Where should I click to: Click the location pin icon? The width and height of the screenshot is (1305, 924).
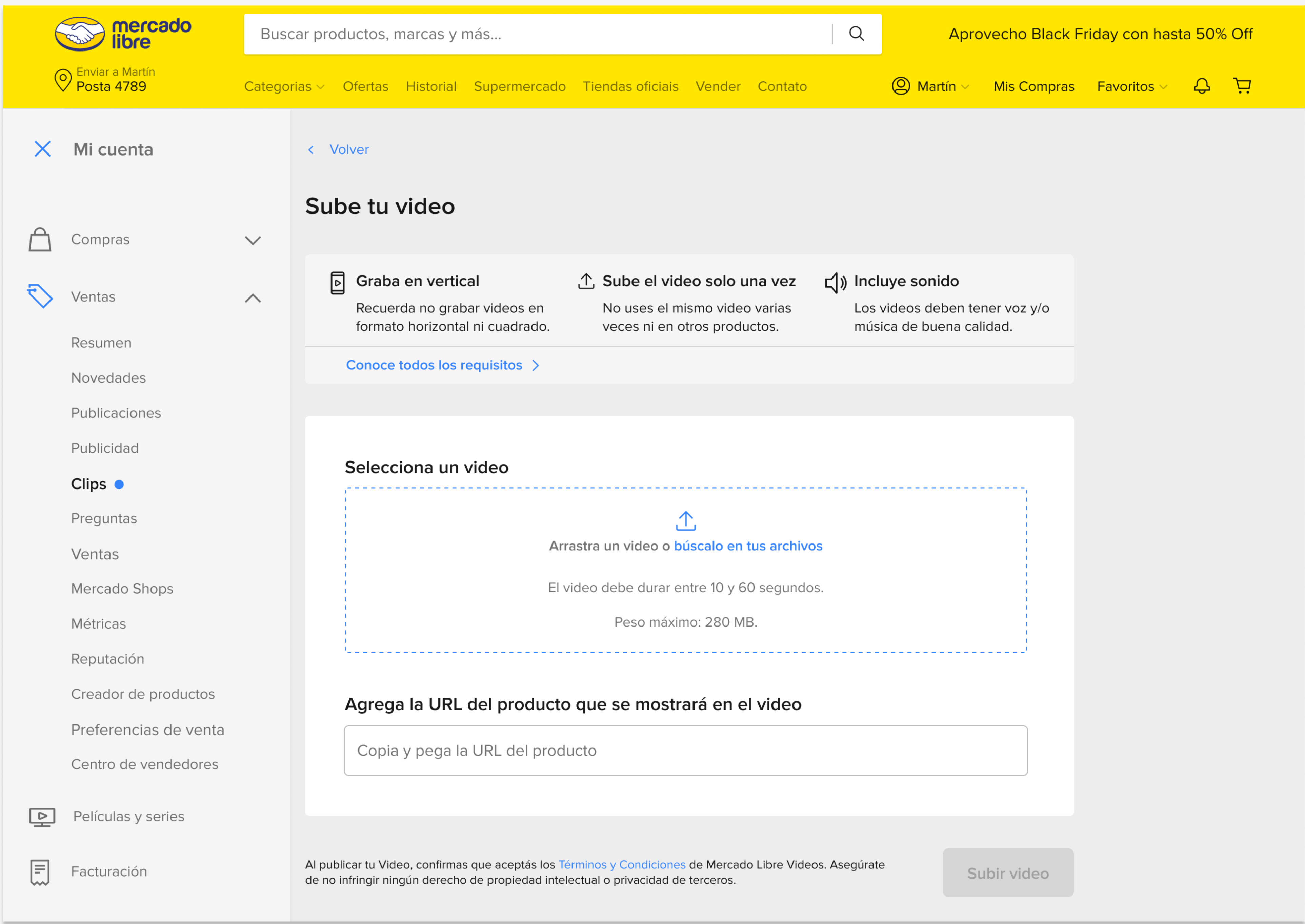63,80
